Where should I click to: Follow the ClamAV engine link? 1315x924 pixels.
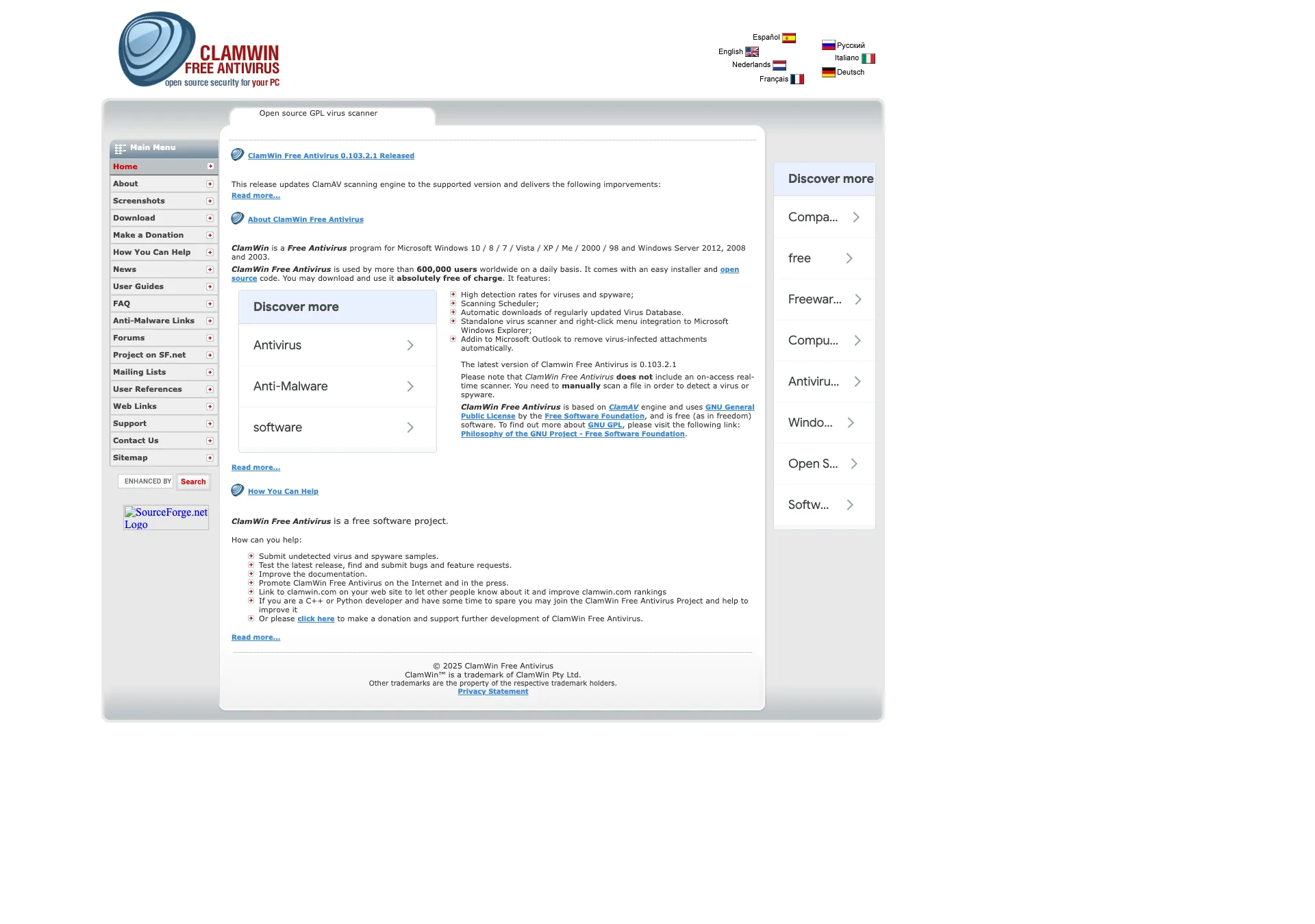click(x=623, y=407)
